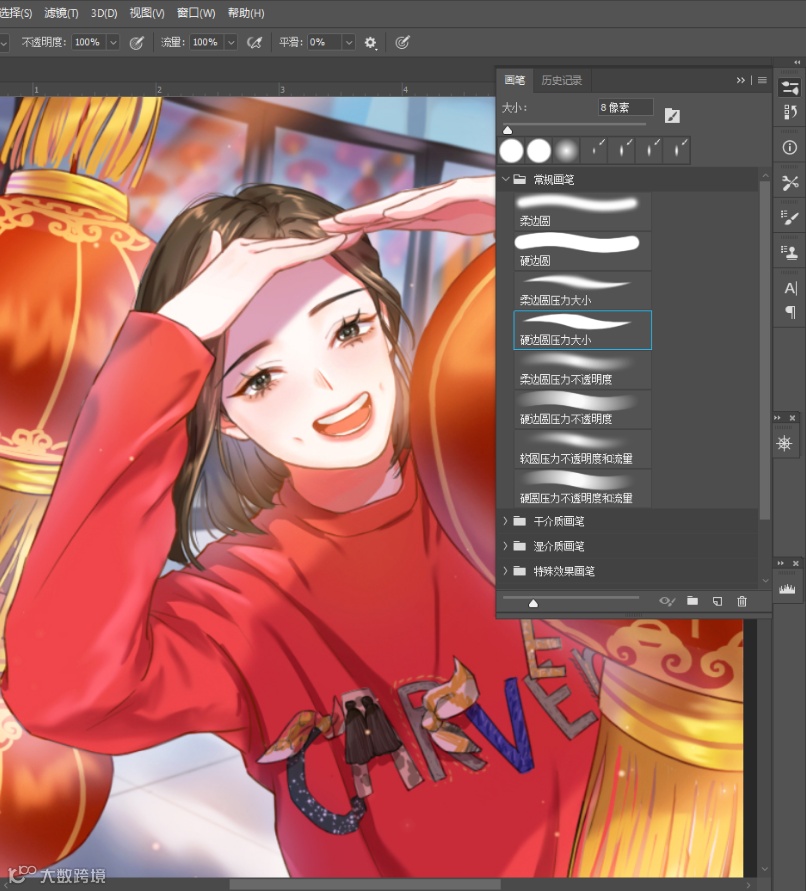Collapse right dock with top double-arrow
Image resolution: width=806 pixels, height=891 pixels.
(797, 62)
